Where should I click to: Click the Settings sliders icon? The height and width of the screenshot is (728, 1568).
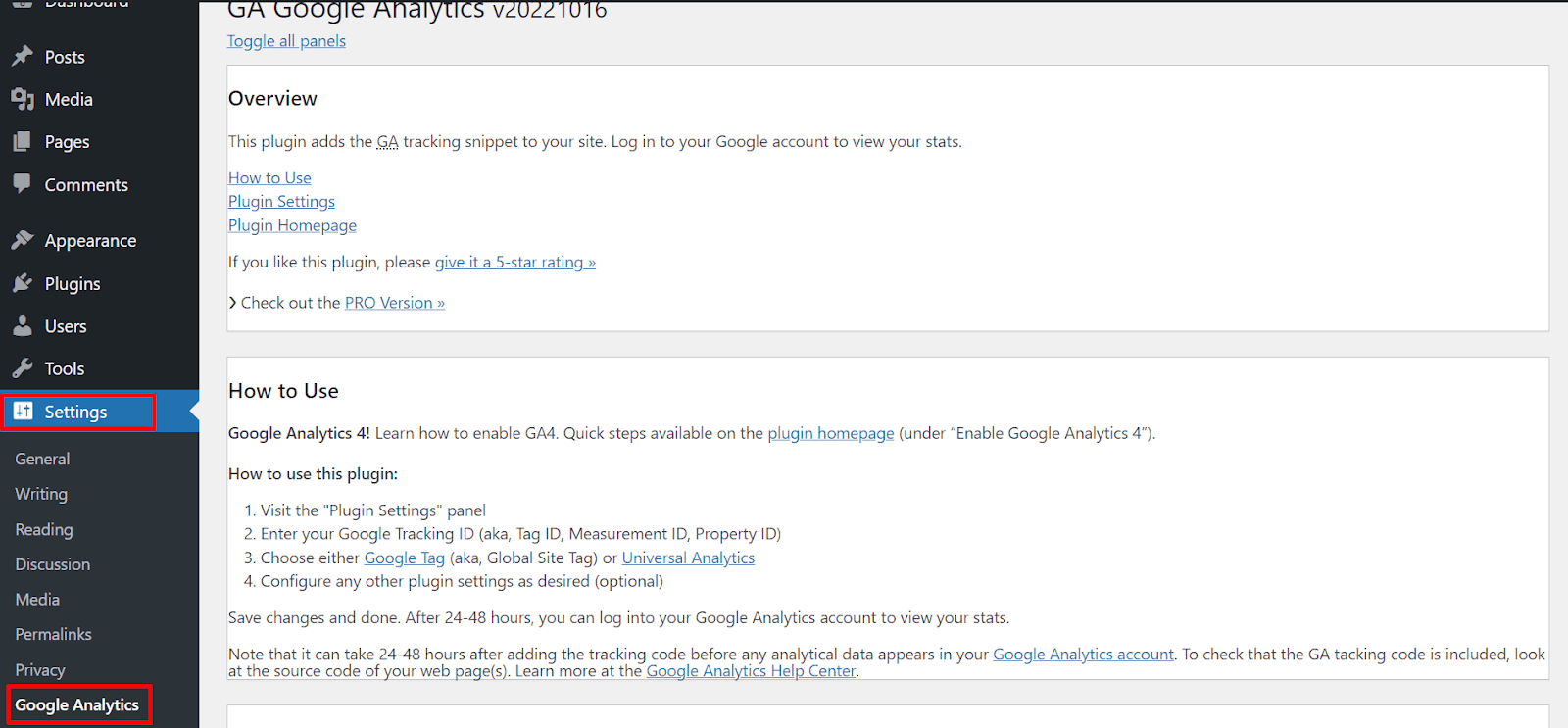point(24,412)
